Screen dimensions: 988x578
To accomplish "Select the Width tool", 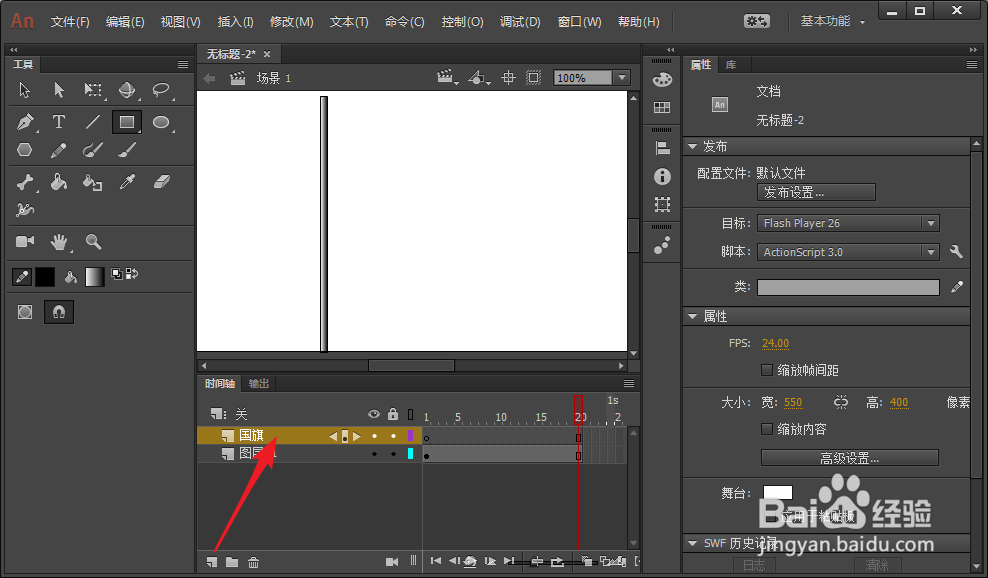I will (25, 209).
